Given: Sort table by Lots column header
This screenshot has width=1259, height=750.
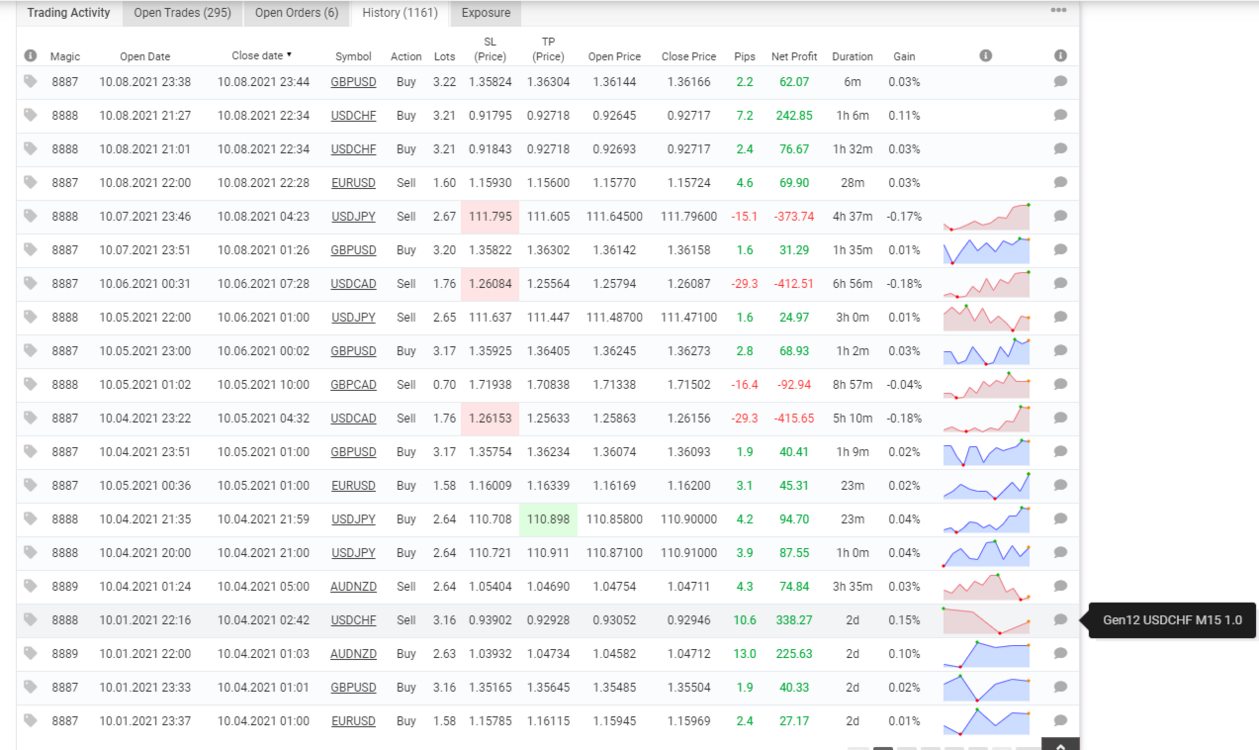Looking at the screenshot, I should (x=444, y=57).
